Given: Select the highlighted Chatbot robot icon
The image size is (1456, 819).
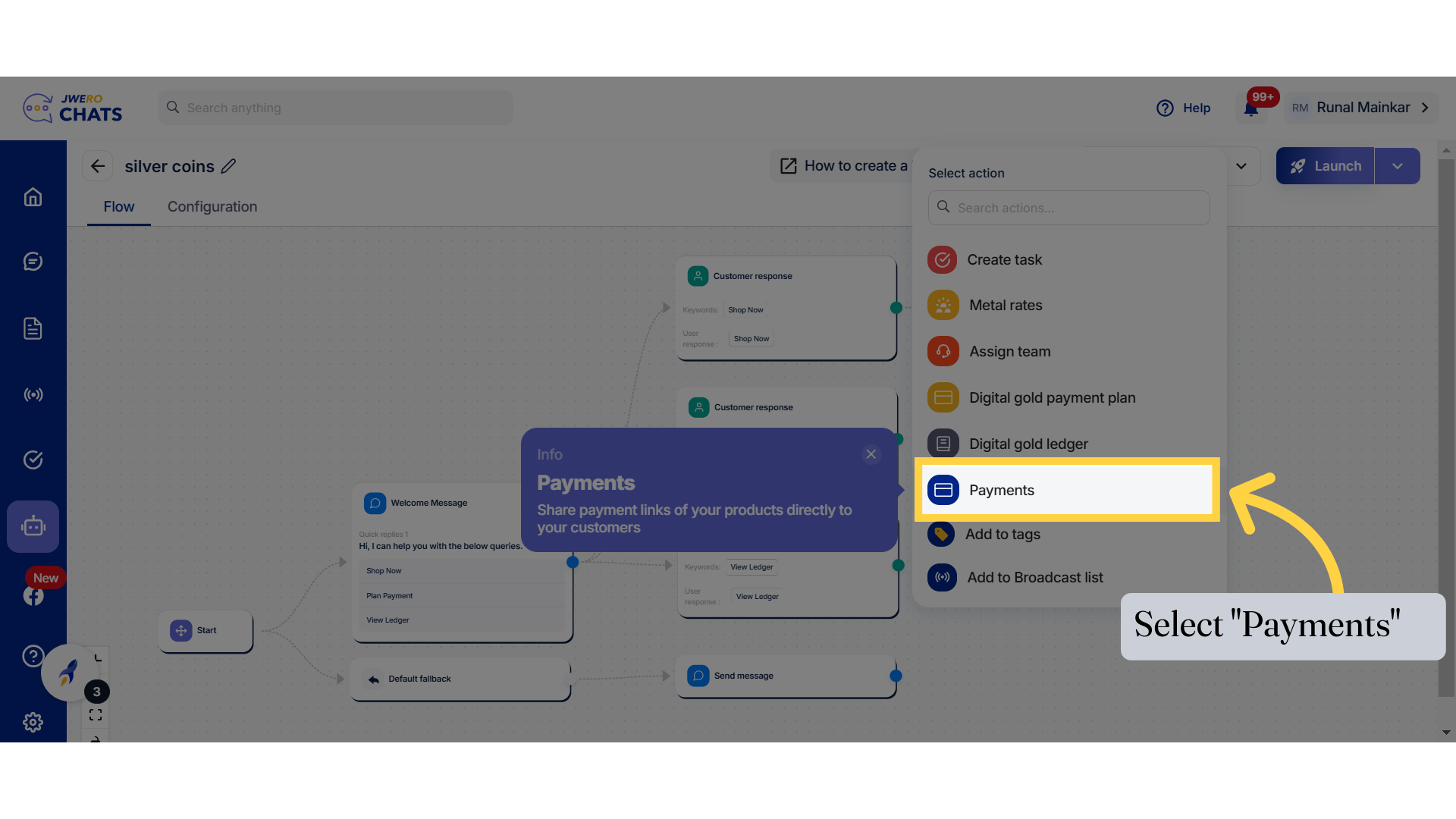Looking at the screenshot, I should pos(33,526).
